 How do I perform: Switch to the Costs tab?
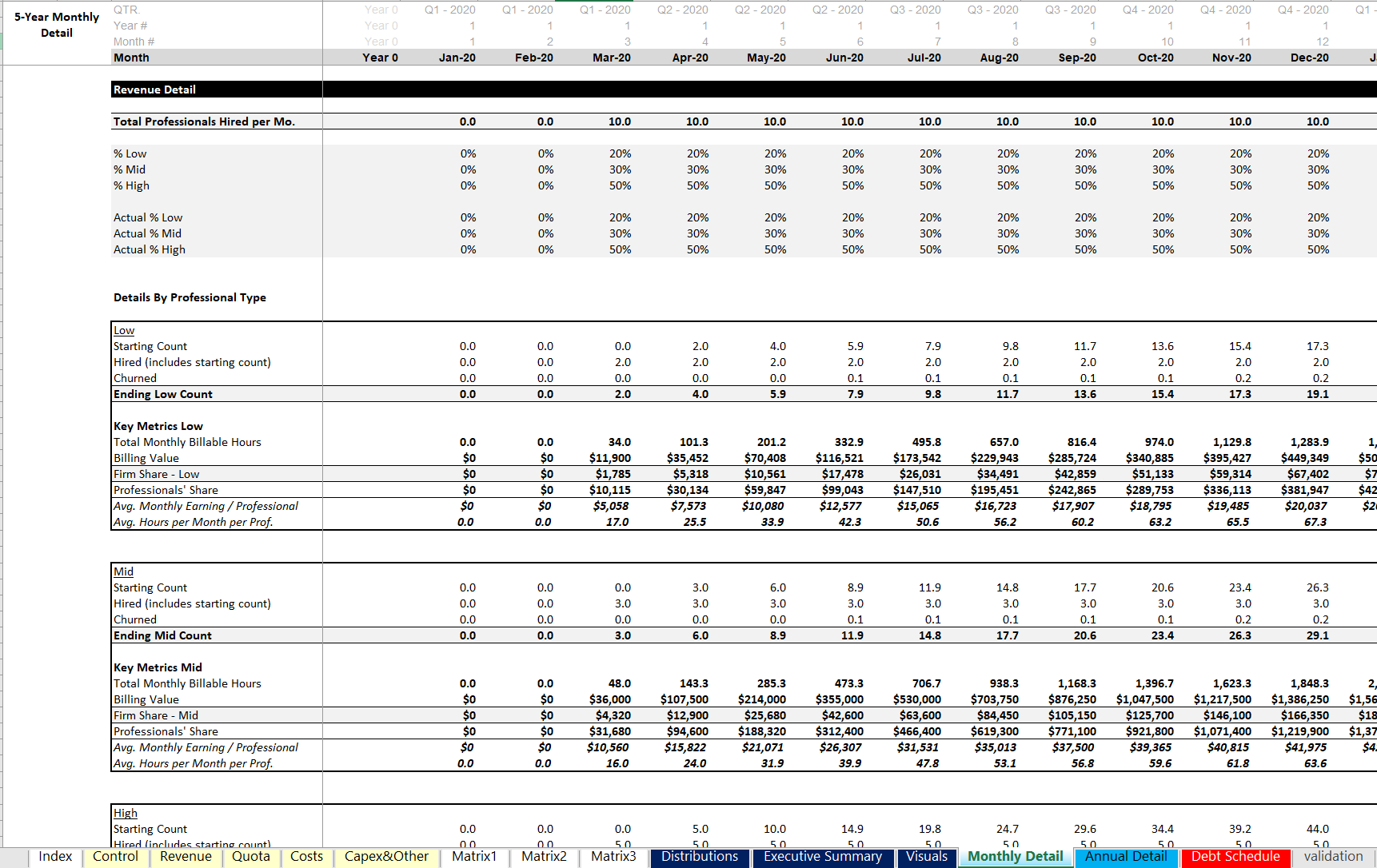click(x=306, y=857)
